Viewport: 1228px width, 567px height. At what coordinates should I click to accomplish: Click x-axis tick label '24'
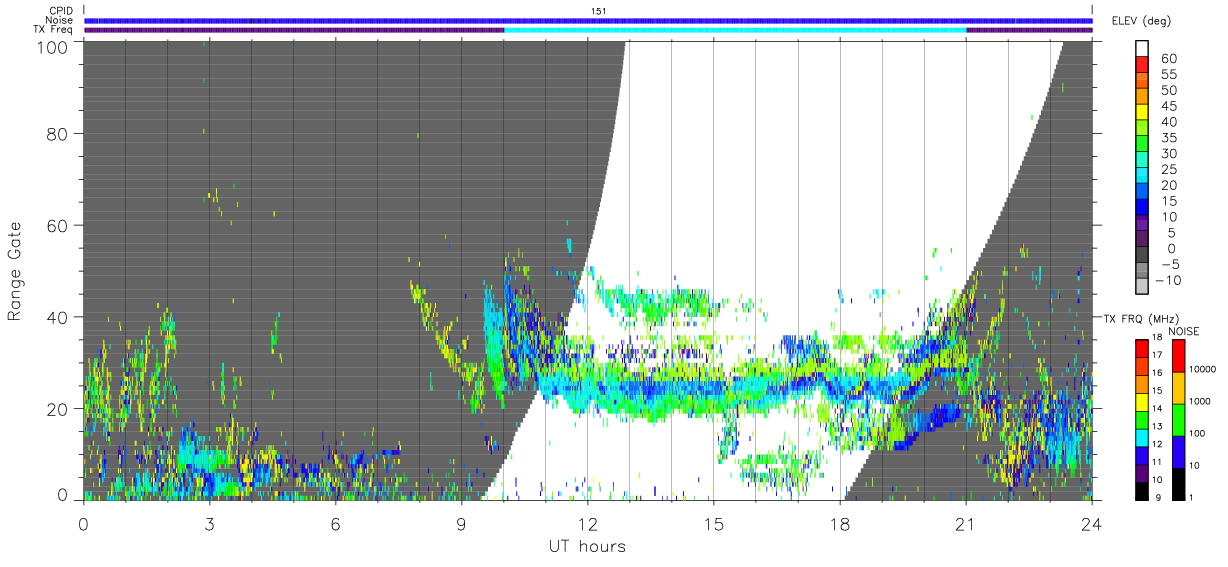click(x=1091, y=524)
